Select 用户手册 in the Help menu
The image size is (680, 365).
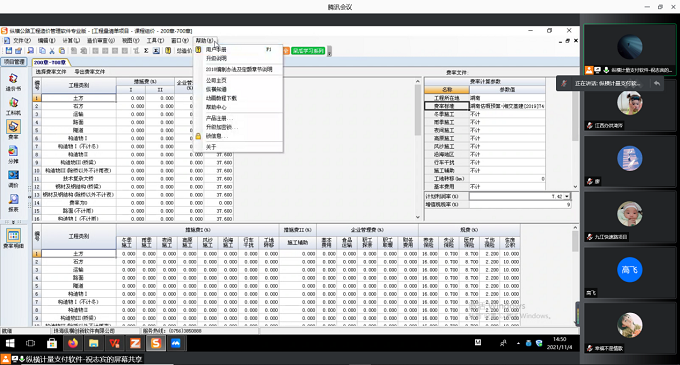pyautogui.click(x=238, y=49)
